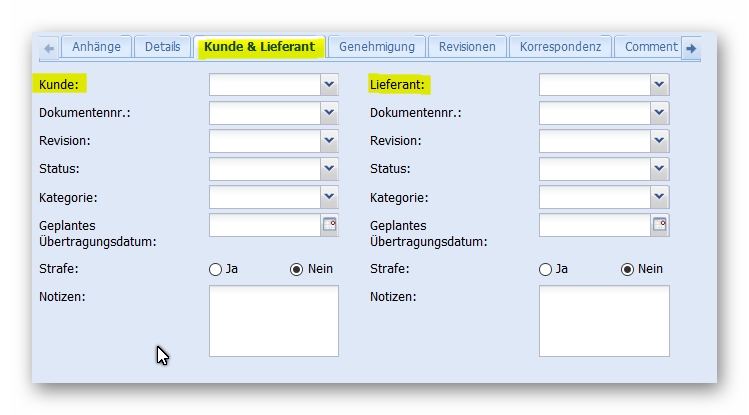749x415 pixels.
Task: Open the Genehmigung tab
Action: [377, 47]
